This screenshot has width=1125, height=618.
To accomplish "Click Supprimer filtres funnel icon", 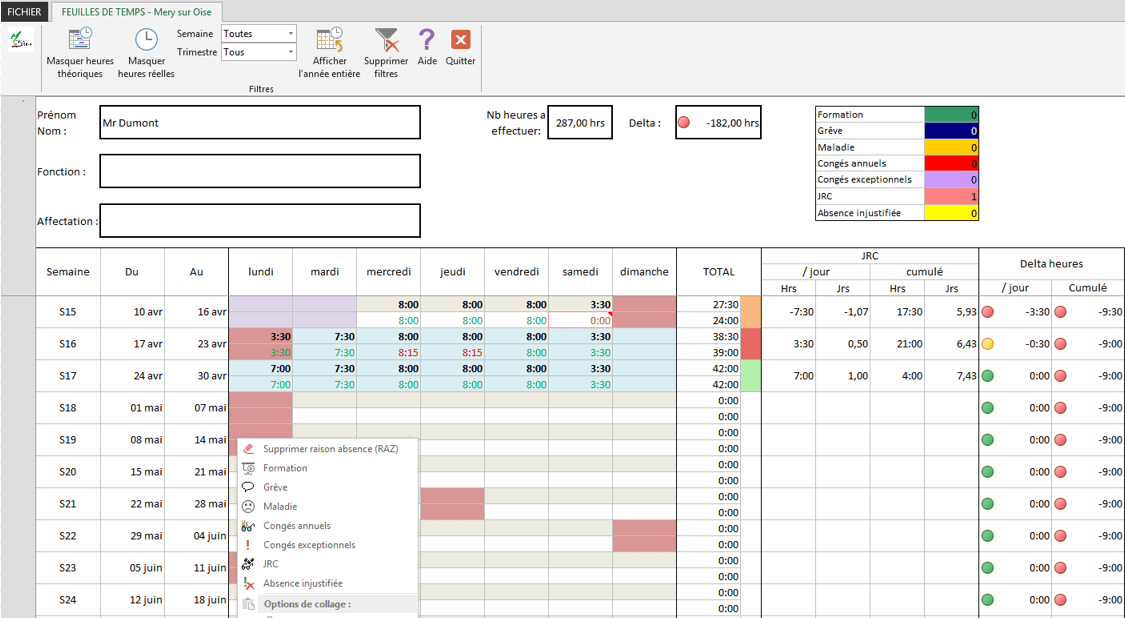I will tap(386, 40).
